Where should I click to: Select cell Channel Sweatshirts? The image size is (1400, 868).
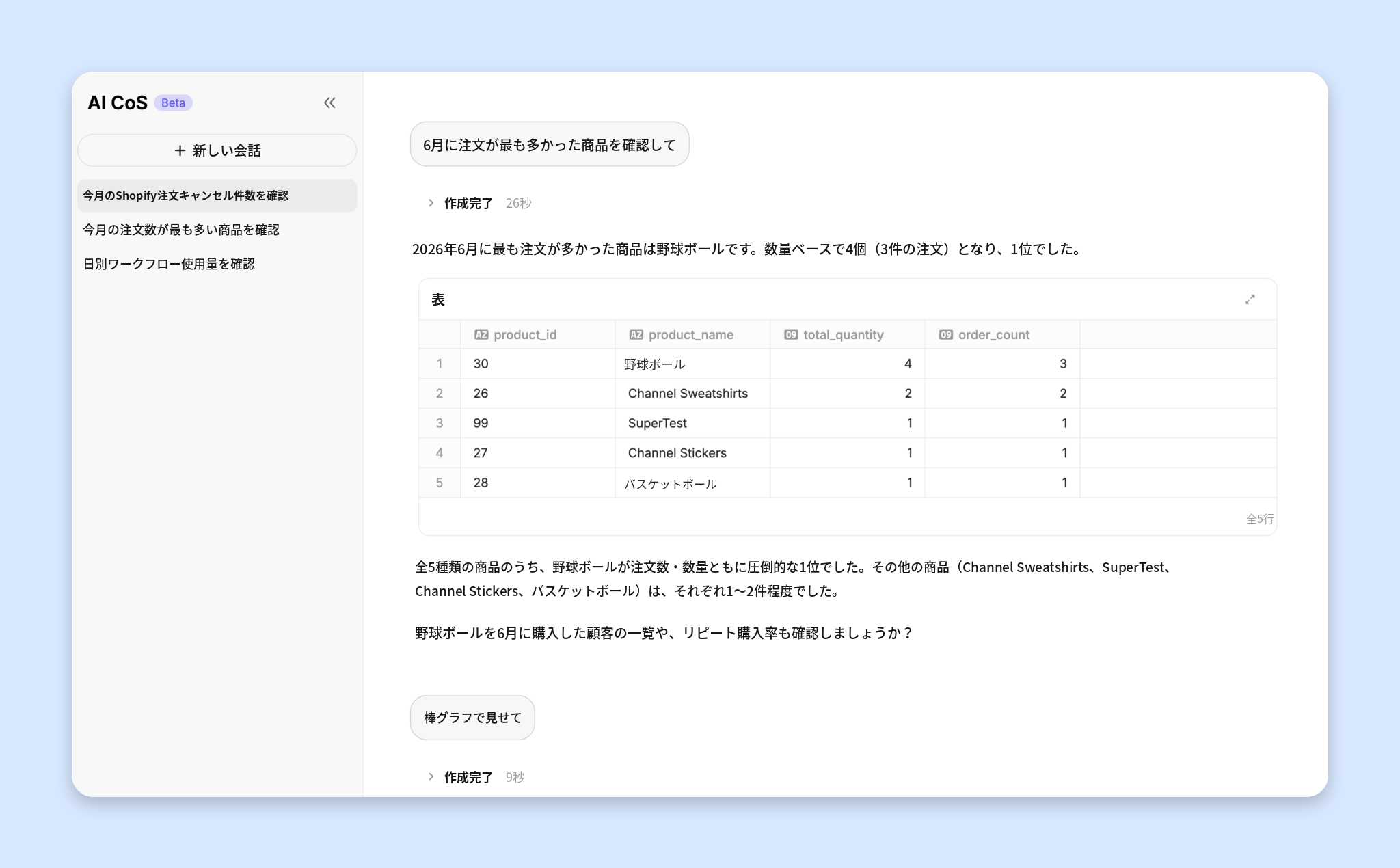click(692, 394)
